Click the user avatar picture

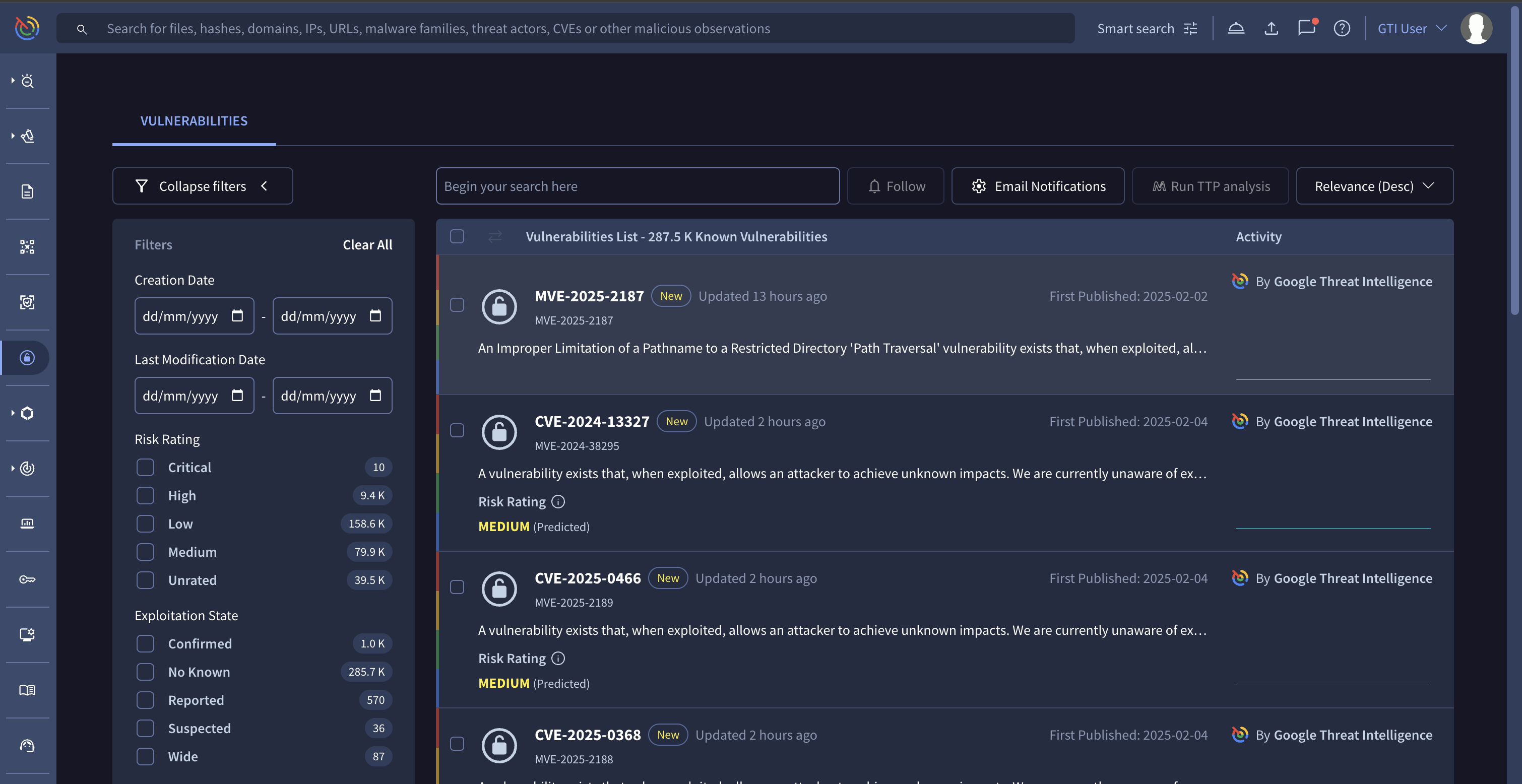(1476, 28)
